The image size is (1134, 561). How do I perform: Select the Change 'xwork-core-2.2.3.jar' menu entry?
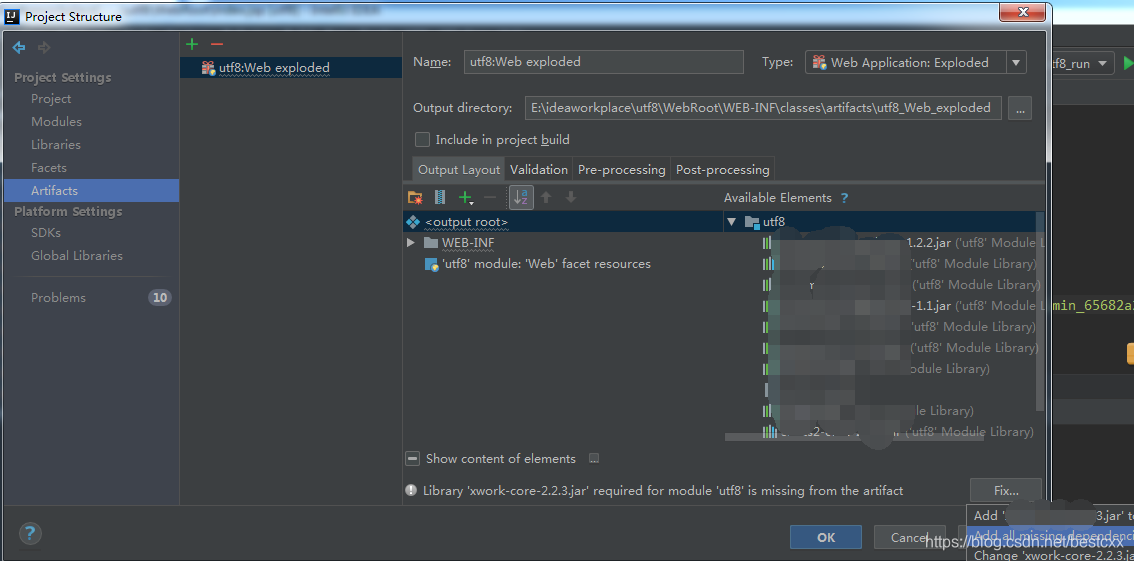coord(1049,554)
